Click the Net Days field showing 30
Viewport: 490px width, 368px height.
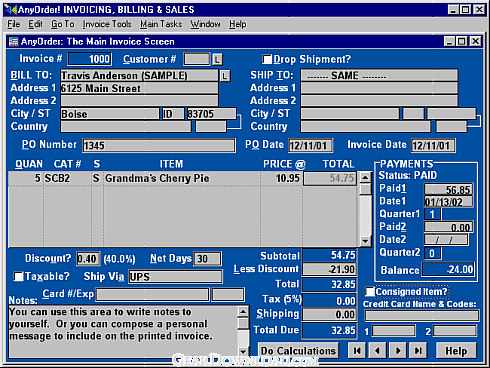[x=207, y=259]
